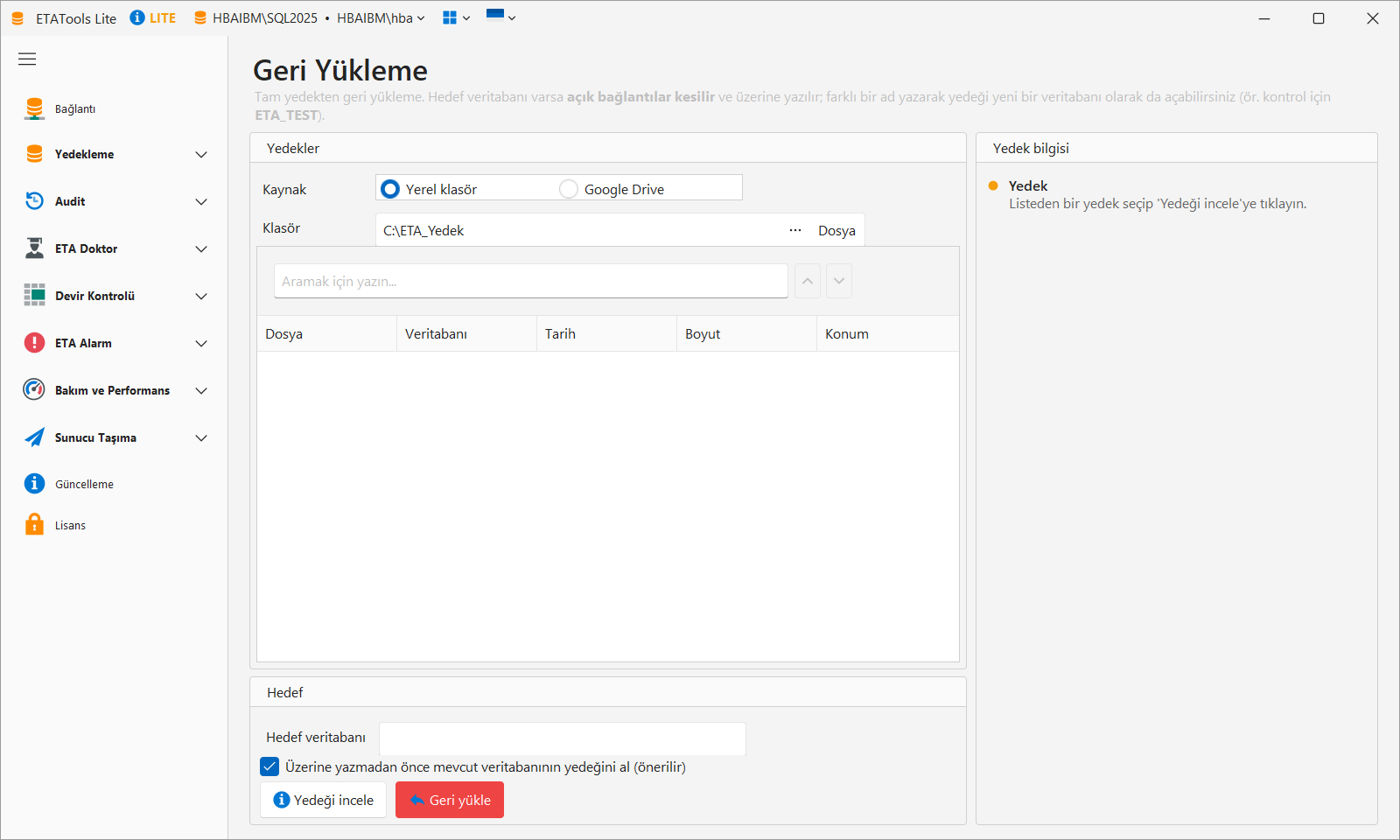This screenshot has height=840, width=1400.
Task: Click the LITE info icon in title bar
Action: pyautogui.click(x=137, y=17)
